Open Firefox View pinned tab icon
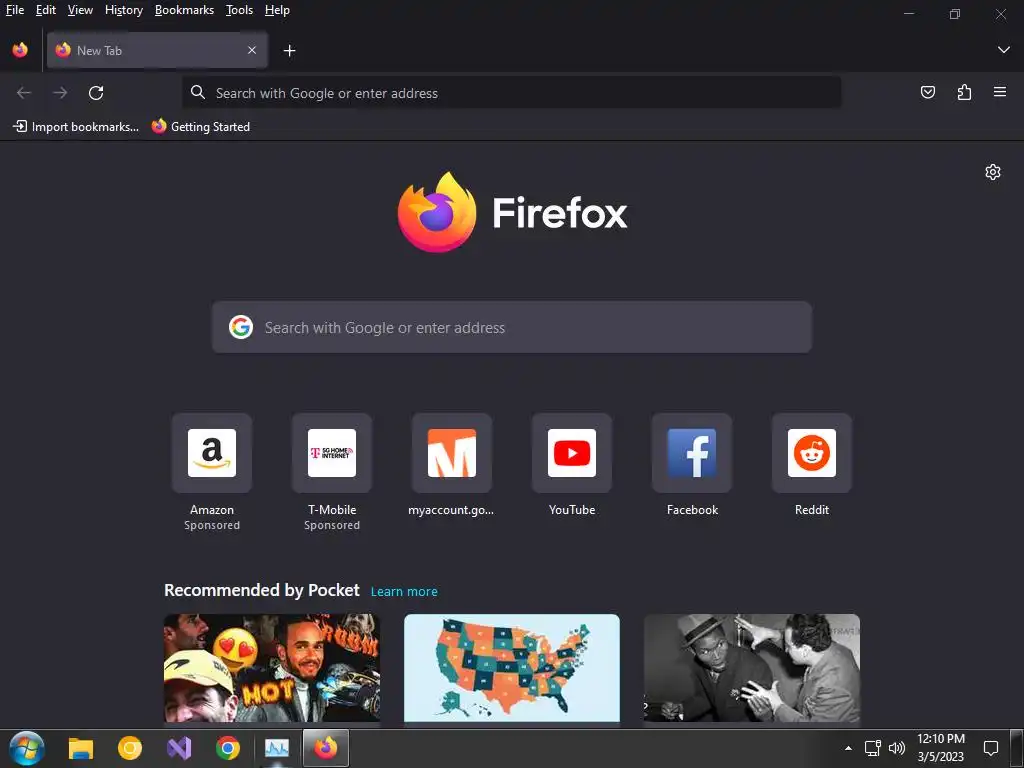Screen dimensions: 1024x768 coord(20,50)
